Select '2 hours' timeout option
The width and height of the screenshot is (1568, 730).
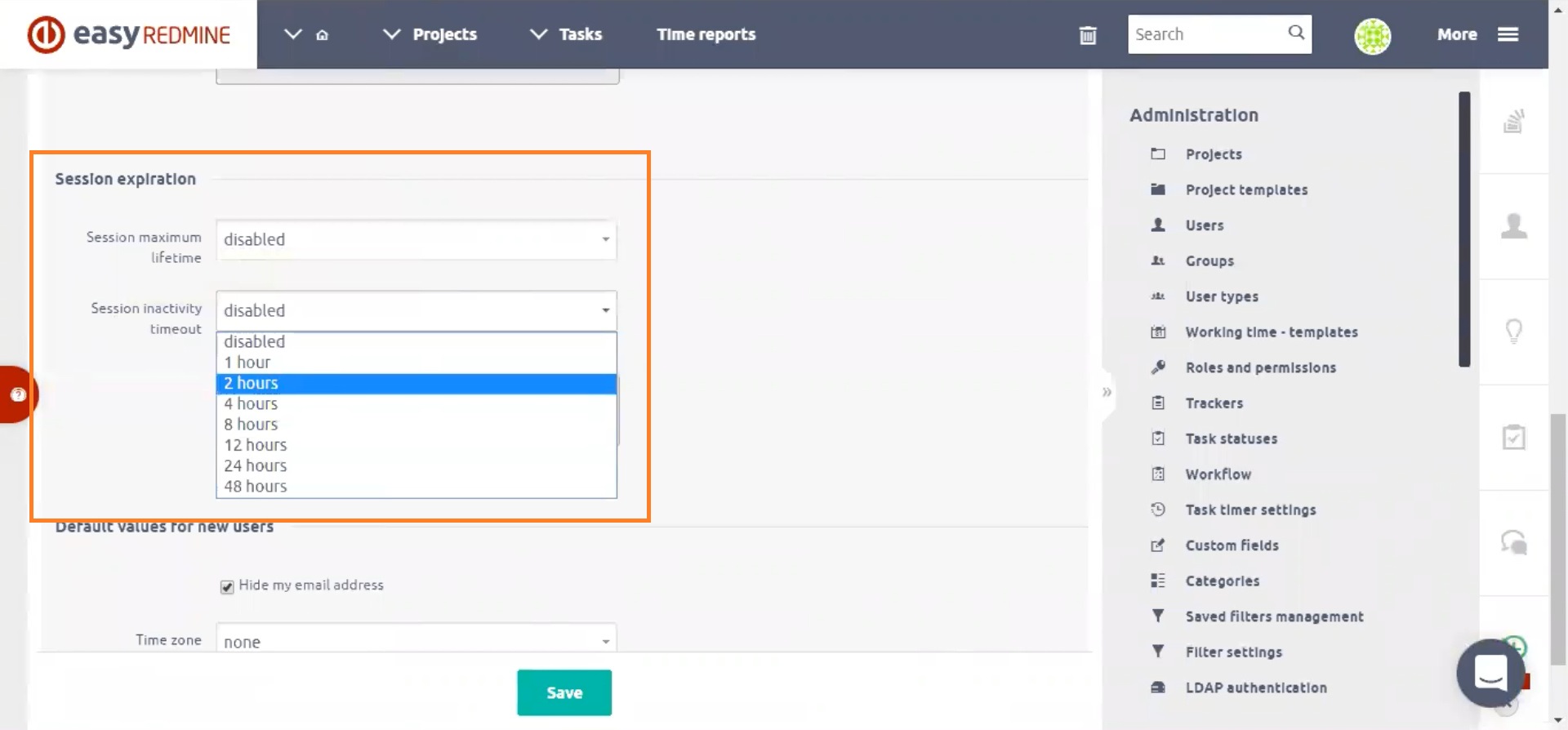point(416,384)
